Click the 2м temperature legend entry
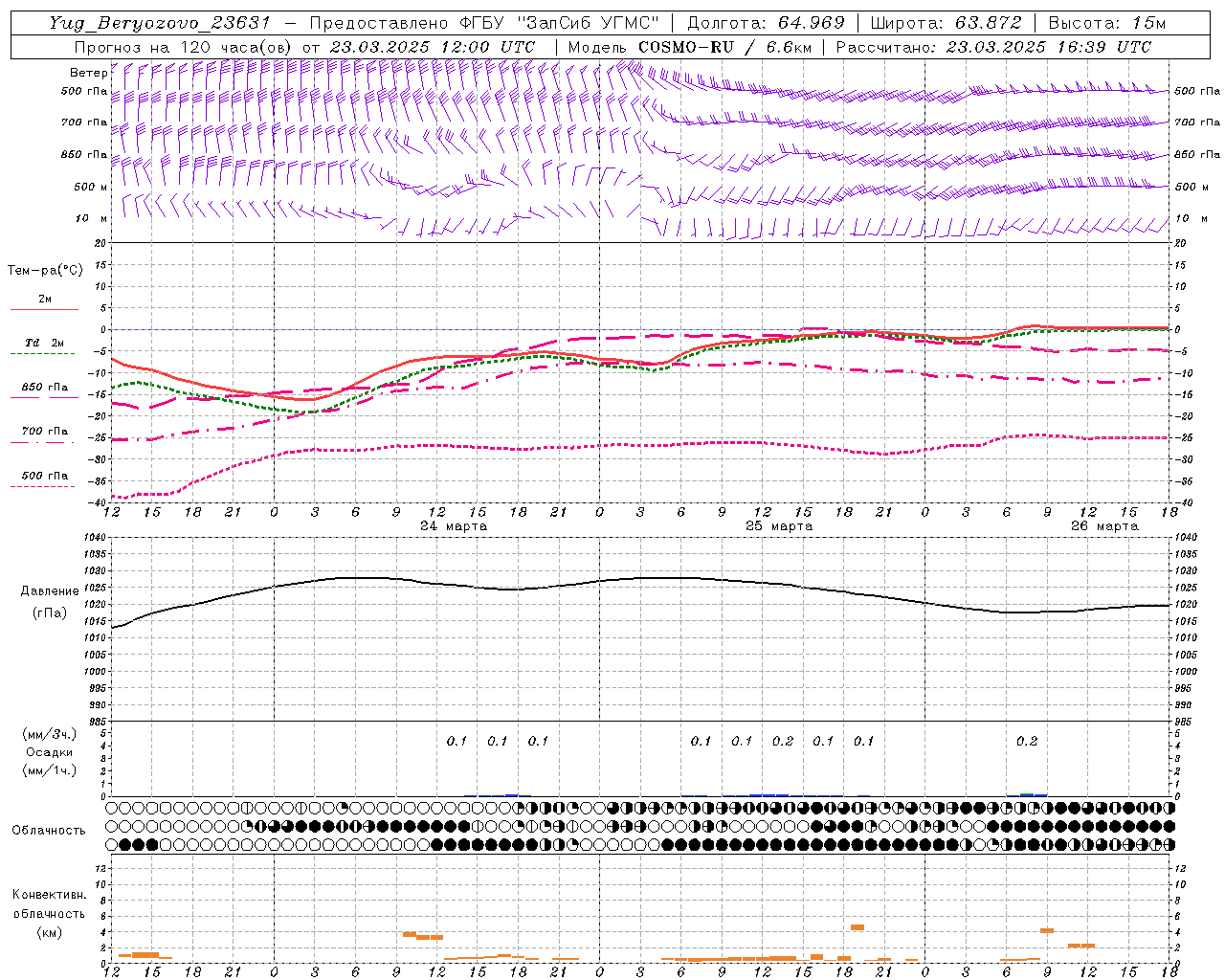 click(45, 300)
